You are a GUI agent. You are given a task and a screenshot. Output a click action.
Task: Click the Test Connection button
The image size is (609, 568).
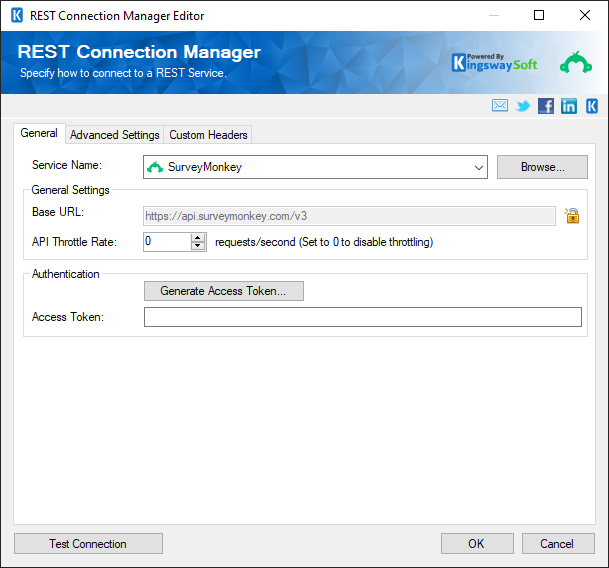click(x=88, y=544)
